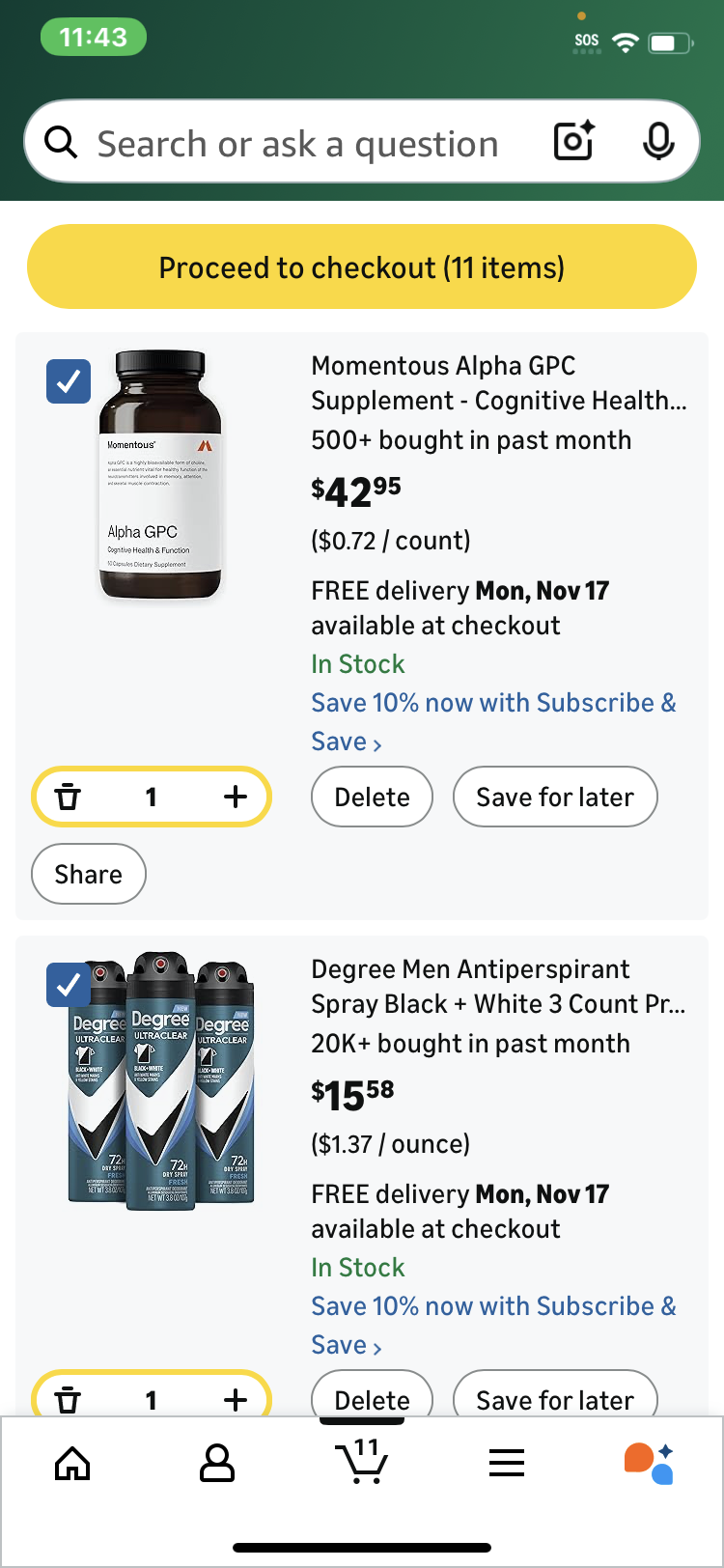724x1568 pixels.
Task: Open the cart icon showing 11 items
Action: [x=361, y=1462]
